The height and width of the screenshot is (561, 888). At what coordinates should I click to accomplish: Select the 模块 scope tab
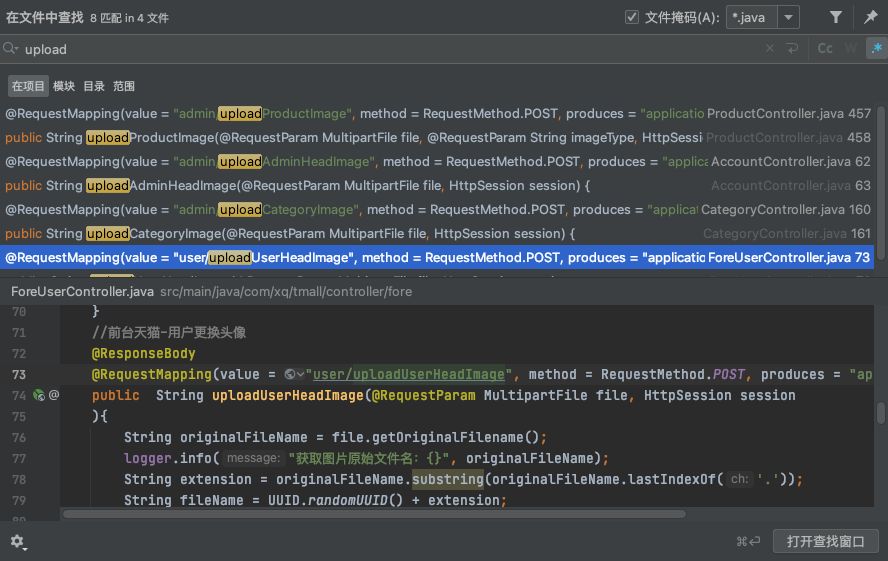point(63,86)
